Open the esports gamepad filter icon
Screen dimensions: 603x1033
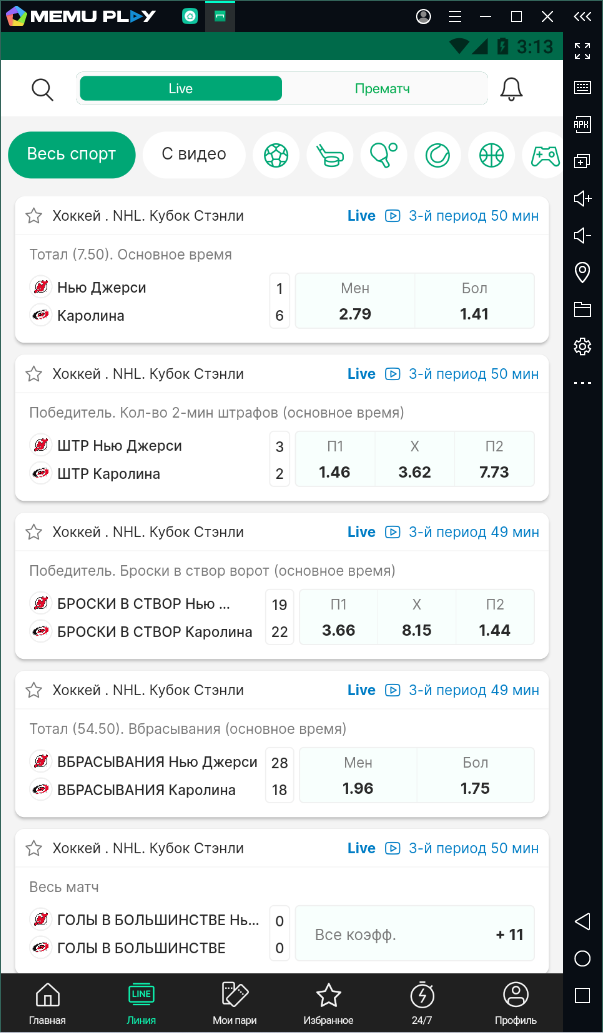(x=544, y=155)
